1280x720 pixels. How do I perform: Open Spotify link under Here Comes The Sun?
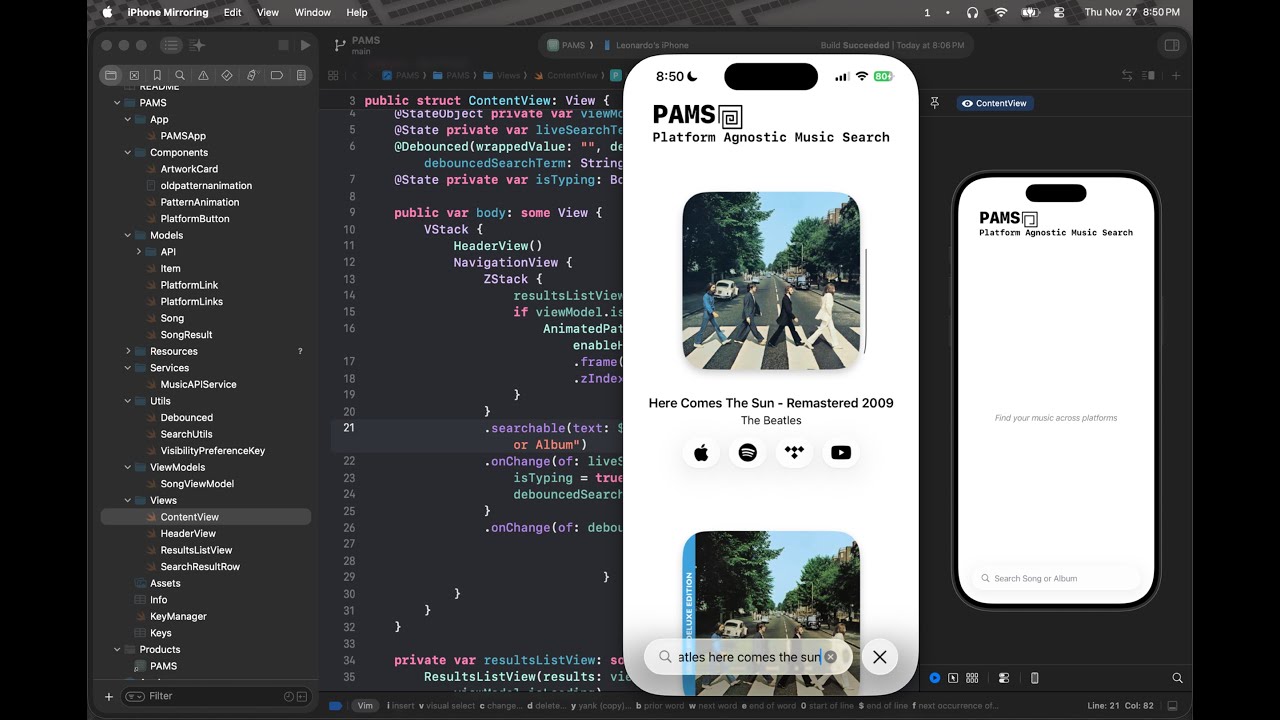click(x=747, y=453)
